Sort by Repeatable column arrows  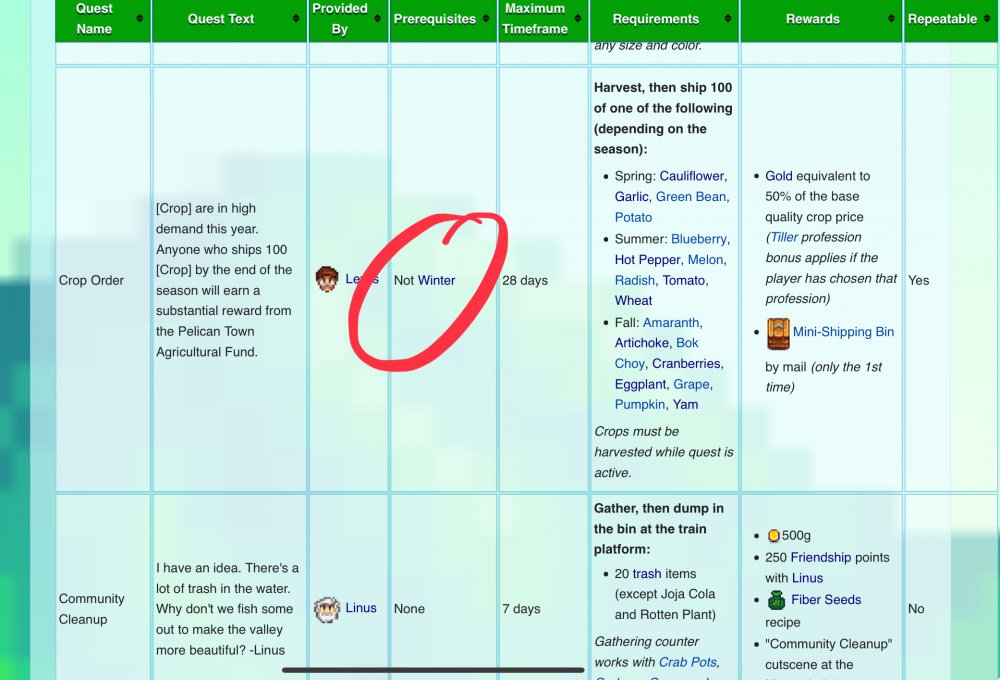point(988,19)
